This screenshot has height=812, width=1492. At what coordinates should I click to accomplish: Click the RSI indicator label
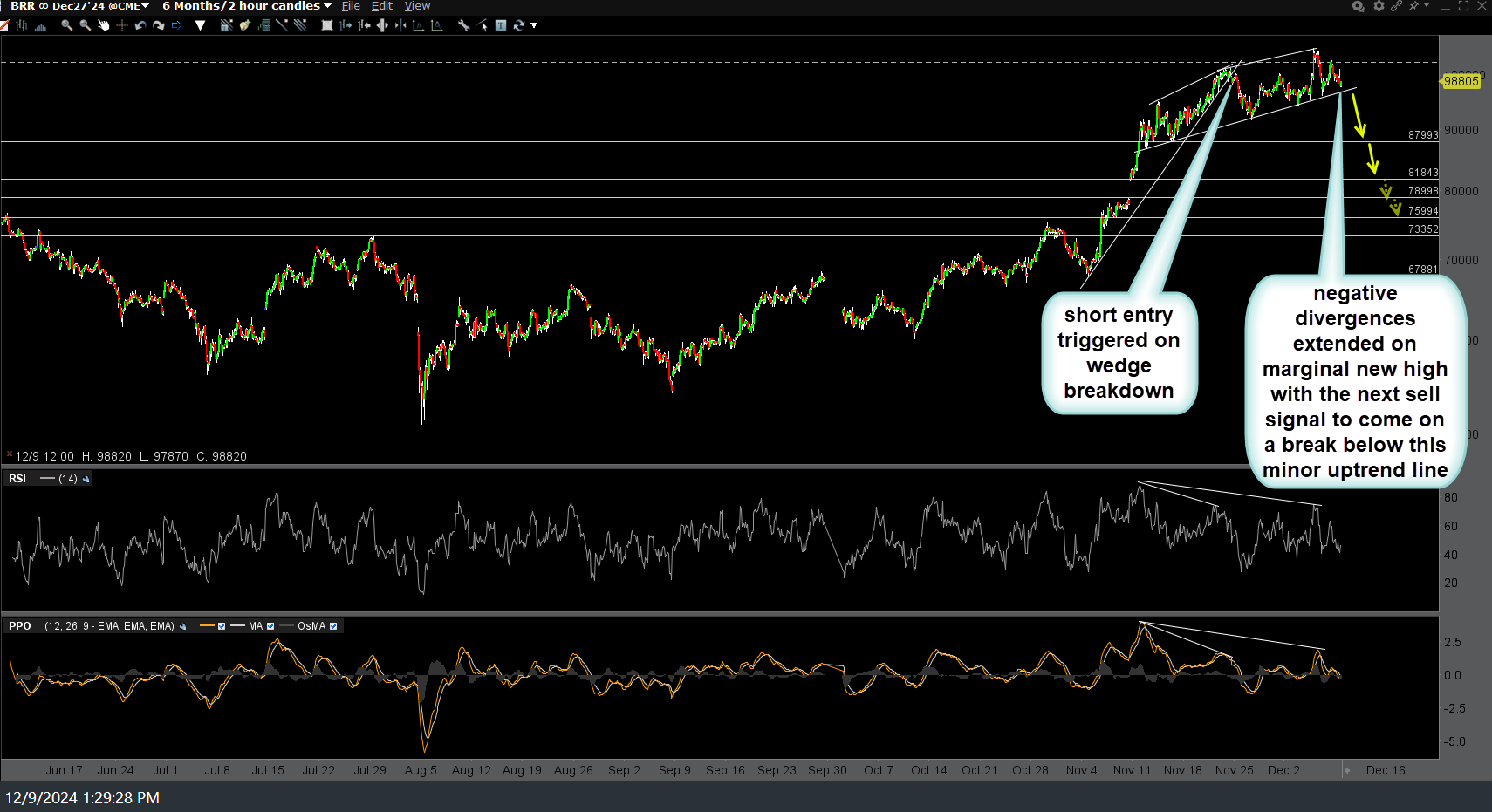pyautogui.click(x=17, y=479)
